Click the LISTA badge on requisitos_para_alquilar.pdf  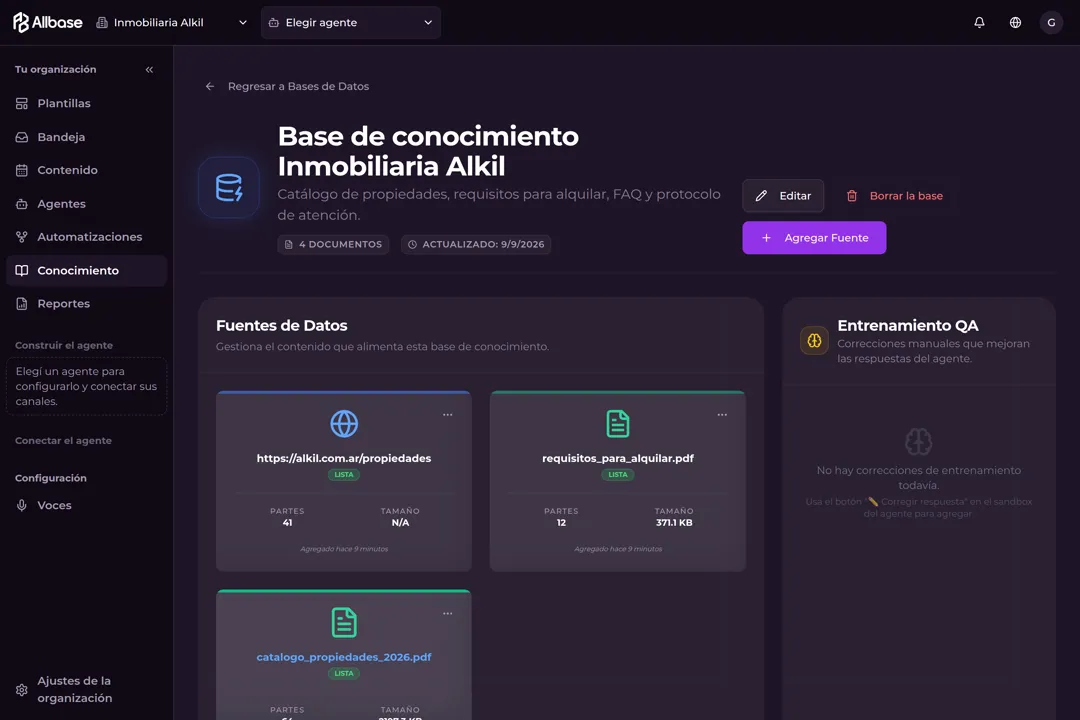pyautogui.click(x=618, y=475)
